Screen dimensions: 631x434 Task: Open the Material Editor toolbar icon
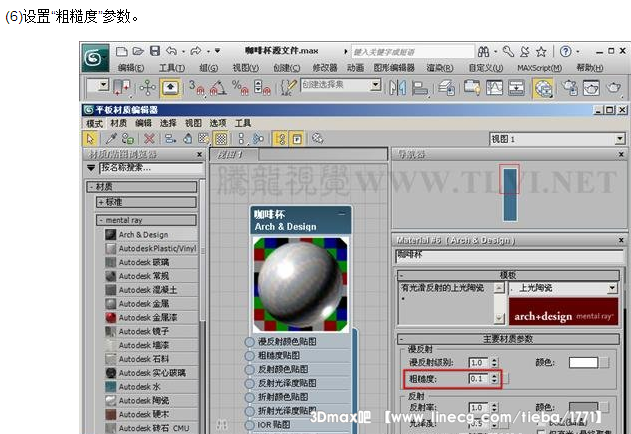[x=543, y=88]
